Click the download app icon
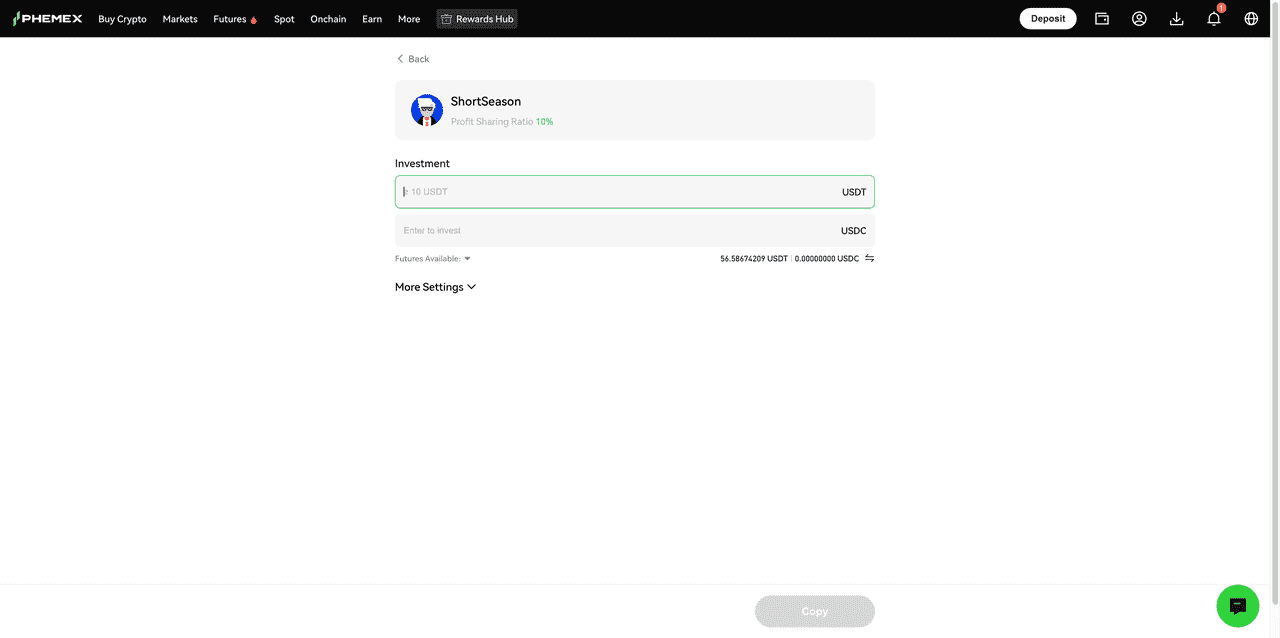The height and width of the screenshot is (638, 1280). pyautogui.click(x=1176, y=18)
